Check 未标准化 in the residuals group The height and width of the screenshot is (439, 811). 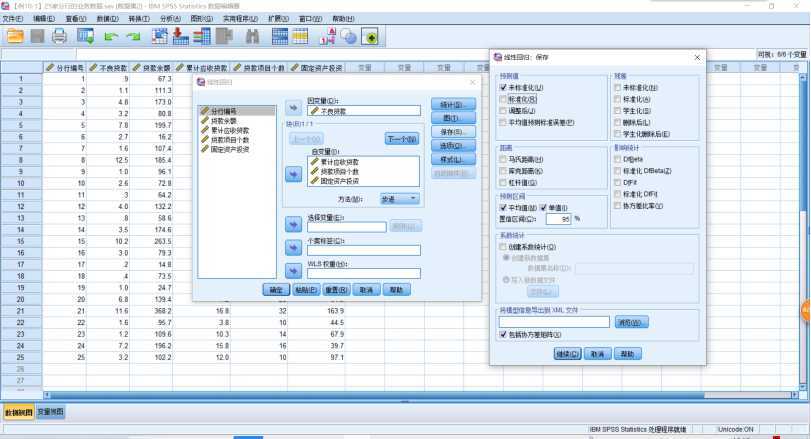[618, 88]
